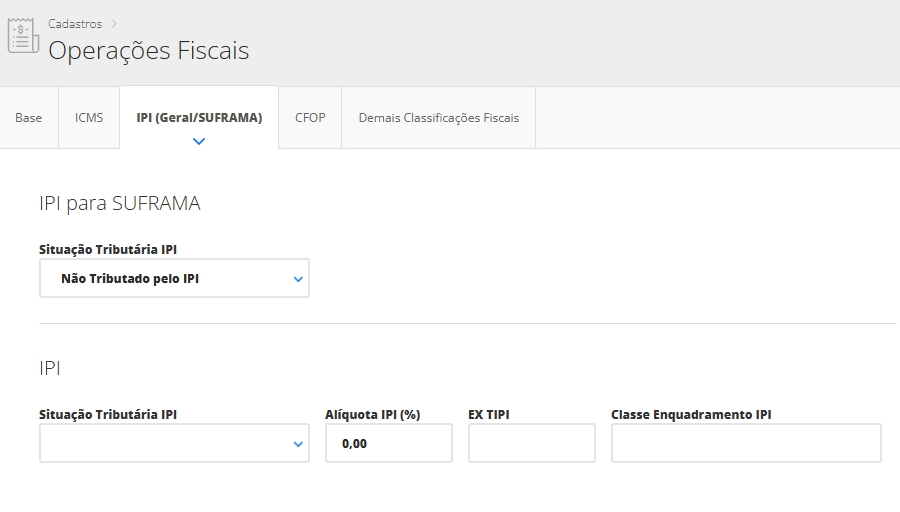Focus the Alíquota IPI (%) field
Screen dimensions: 900x512
coord(388,443)
